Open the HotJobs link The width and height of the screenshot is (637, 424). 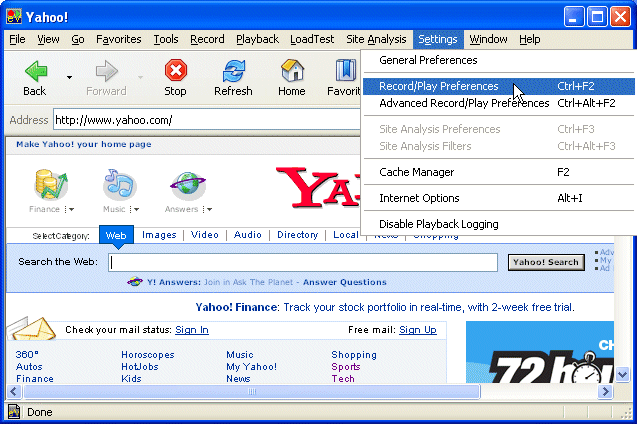[140, 367]
